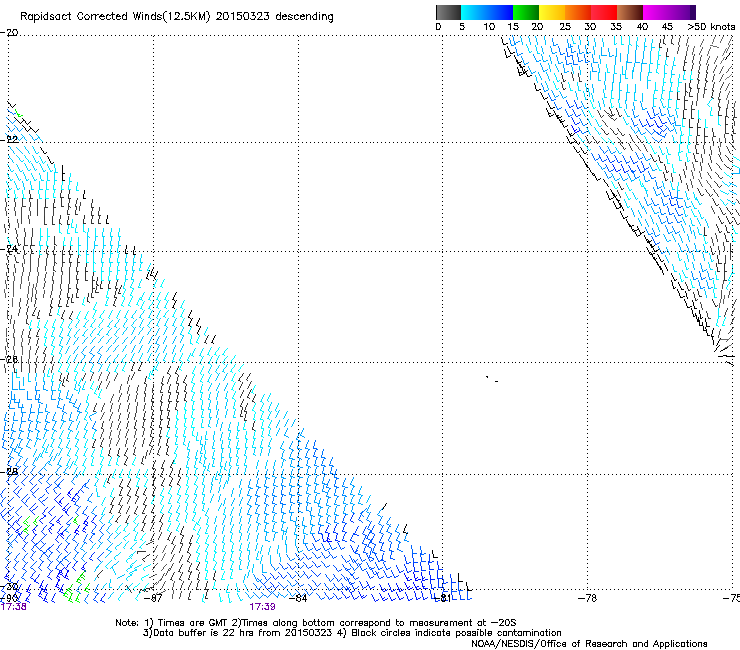Viewport: 740px width, 650px height.
Task: Click the legend tick label '40'
Action: (x=642, y=27)
